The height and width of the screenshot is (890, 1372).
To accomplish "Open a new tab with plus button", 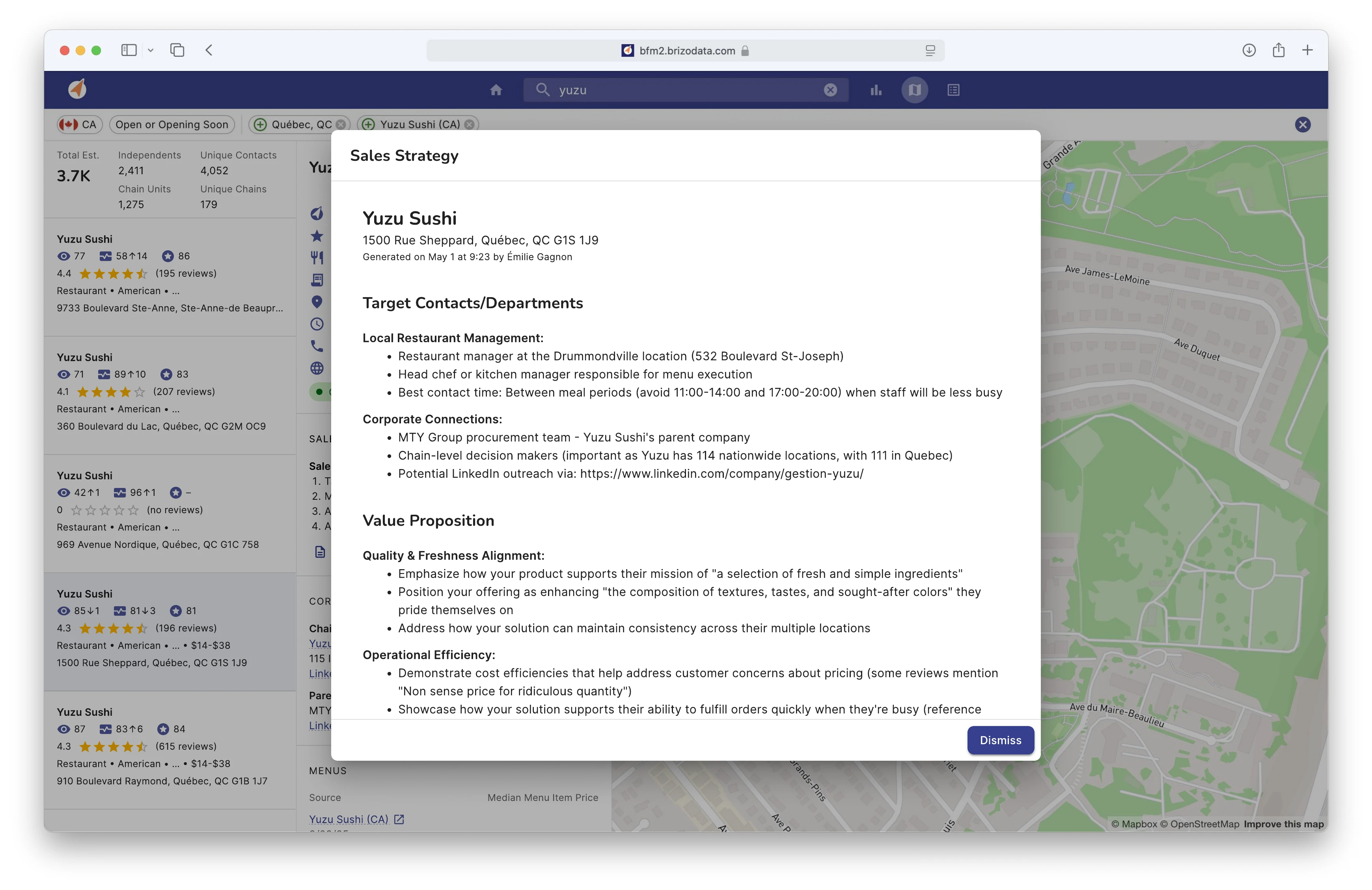I will [x=1307, y=50].
